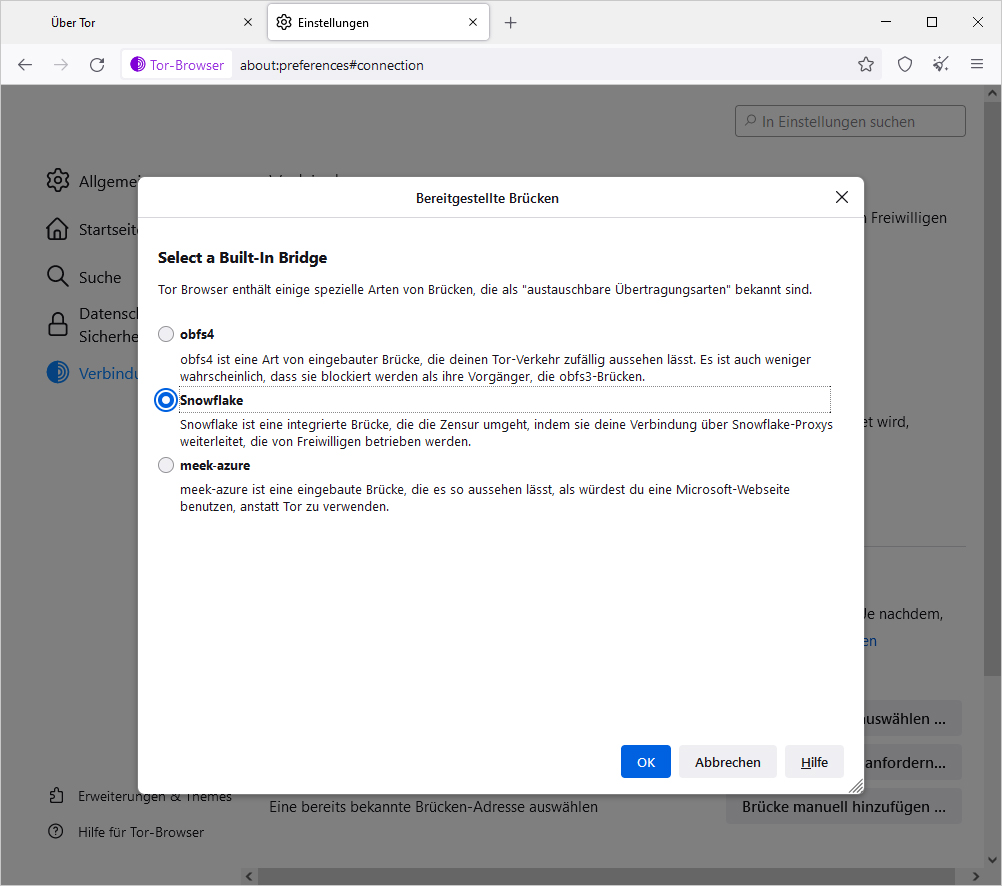Click the In Einstellungen suchen field
Viewport: 1002px width, 886px height.
pyautogui.click(x=850, y=121)
